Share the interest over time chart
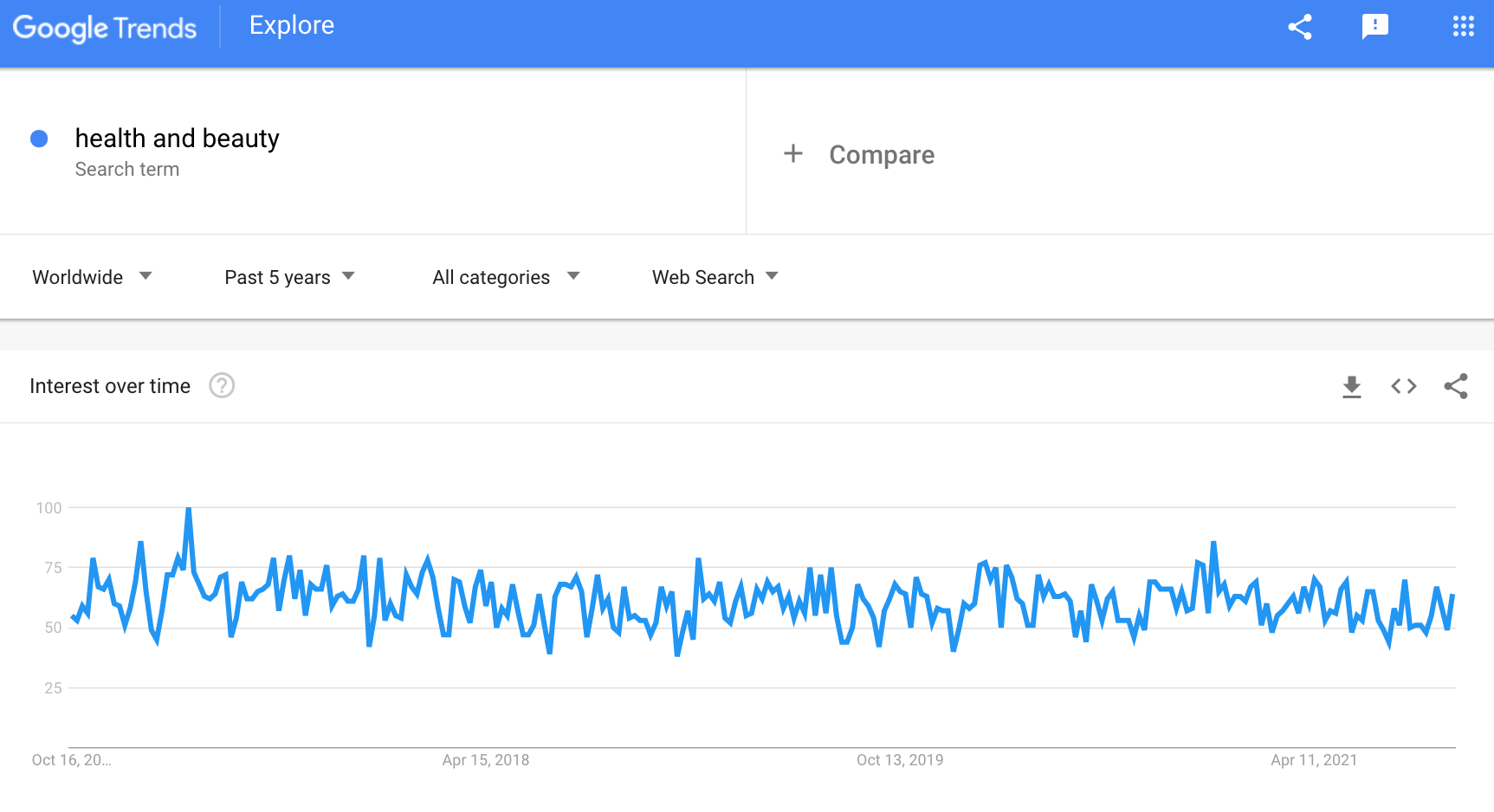The height and width of the screenshot is (812, 1494). point(1456,386)
